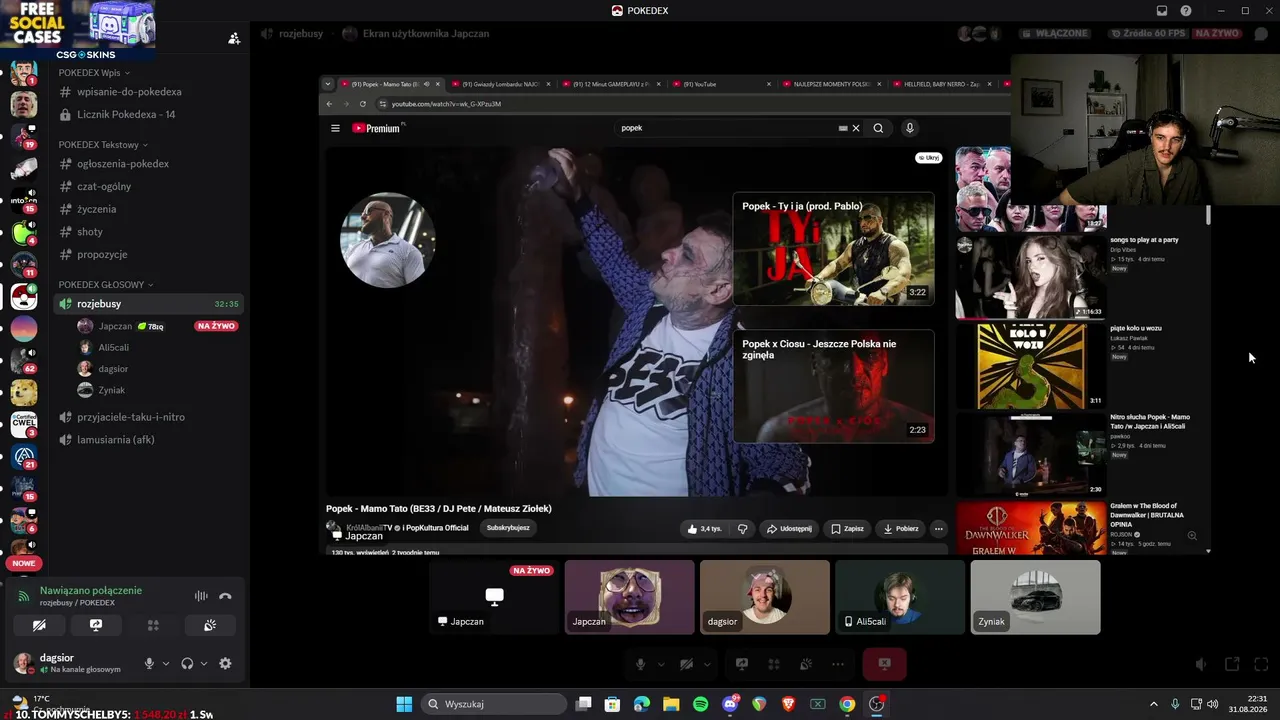Show hidden system tray icons
This screenshot has height=720, width=1280.
[1154, 704]
